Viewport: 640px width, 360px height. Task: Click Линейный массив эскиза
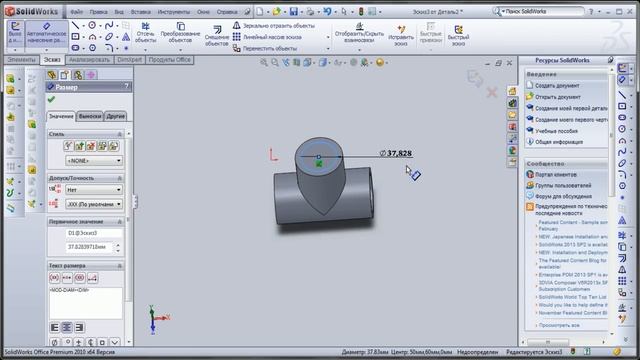pyautogui.click(x=268, y=37)
